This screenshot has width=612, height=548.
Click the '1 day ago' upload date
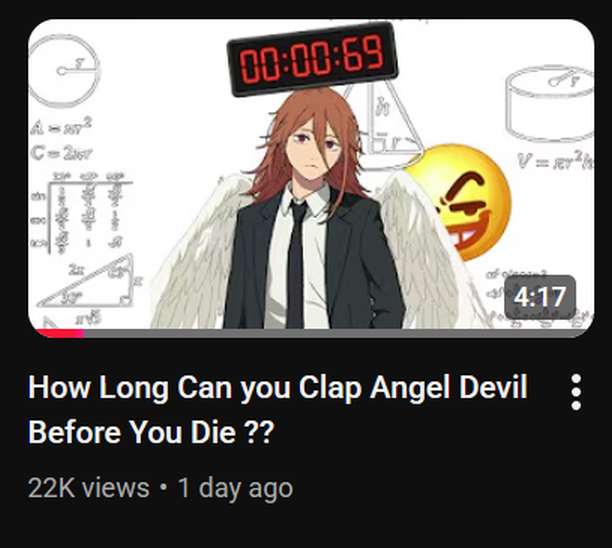(x=235, y=488)
